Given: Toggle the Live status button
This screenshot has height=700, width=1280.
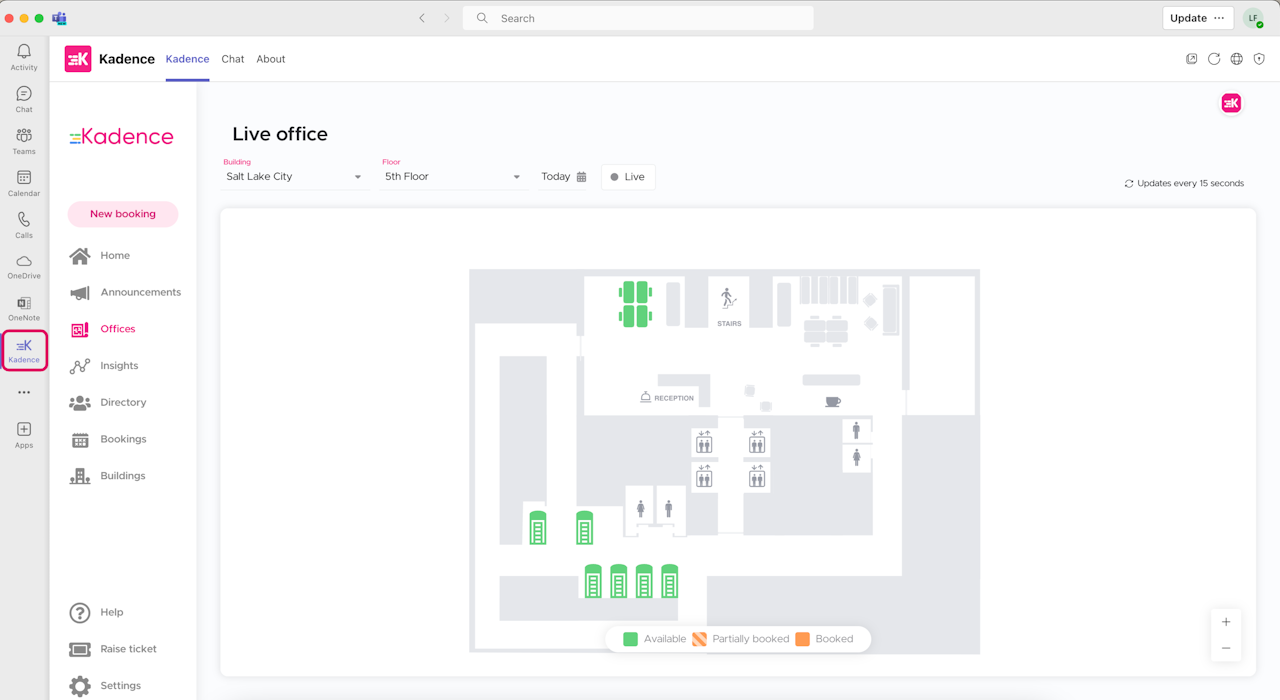Looking at the screenshot, I should [628, 177].
